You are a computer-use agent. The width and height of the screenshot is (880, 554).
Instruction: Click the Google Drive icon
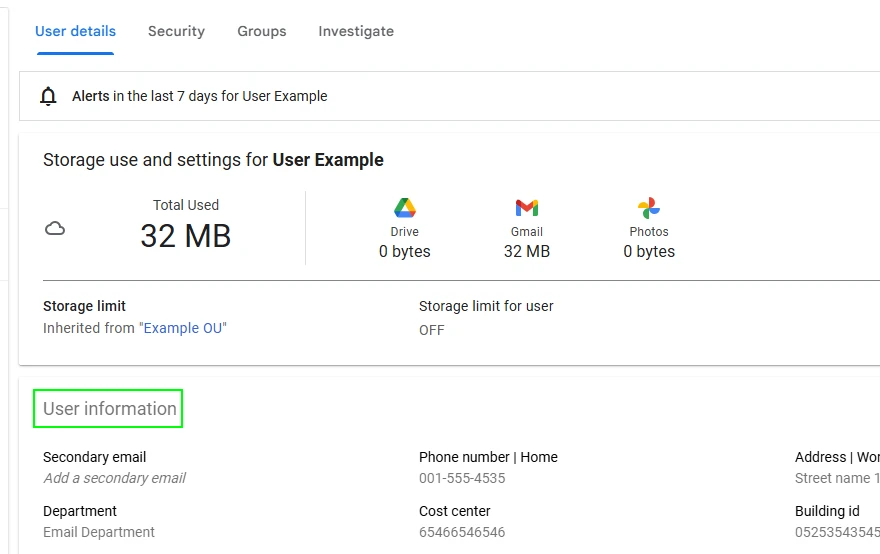(x=404, y=208)
